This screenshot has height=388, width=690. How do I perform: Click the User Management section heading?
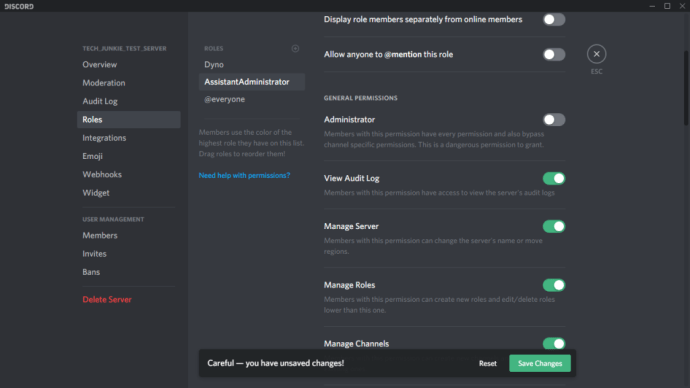click(113, 219)
